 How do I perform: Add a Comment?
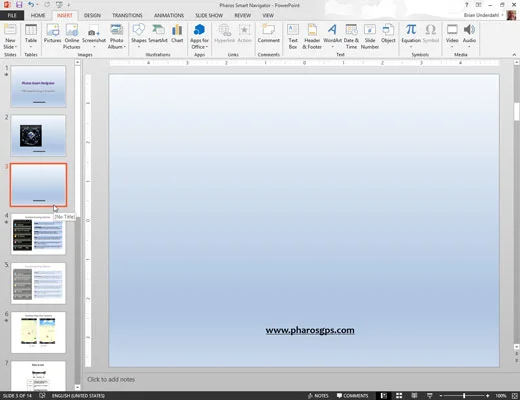[268, 34]
